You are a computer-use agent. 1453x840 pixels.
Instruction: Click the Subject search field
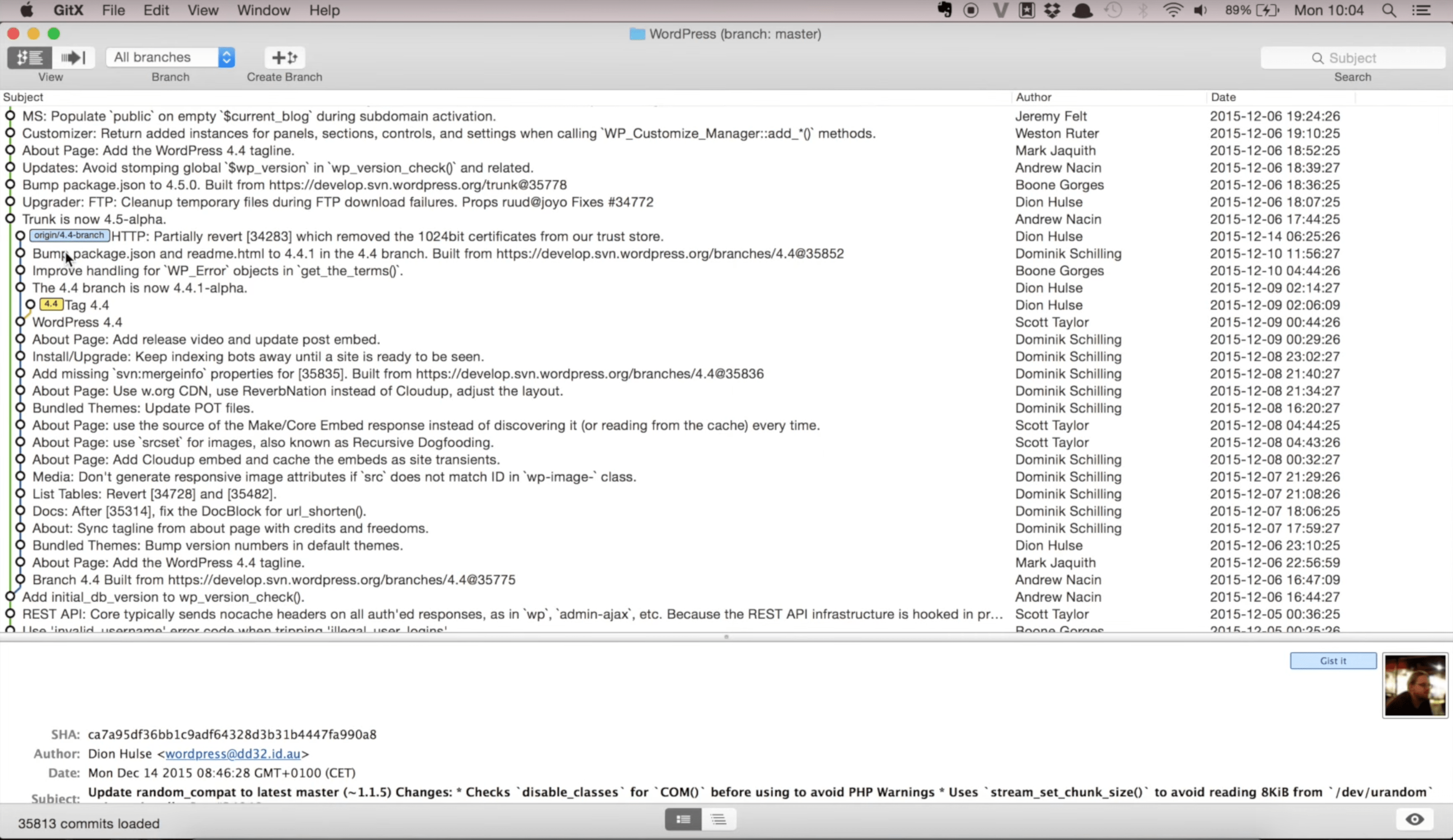(1353, 58)
